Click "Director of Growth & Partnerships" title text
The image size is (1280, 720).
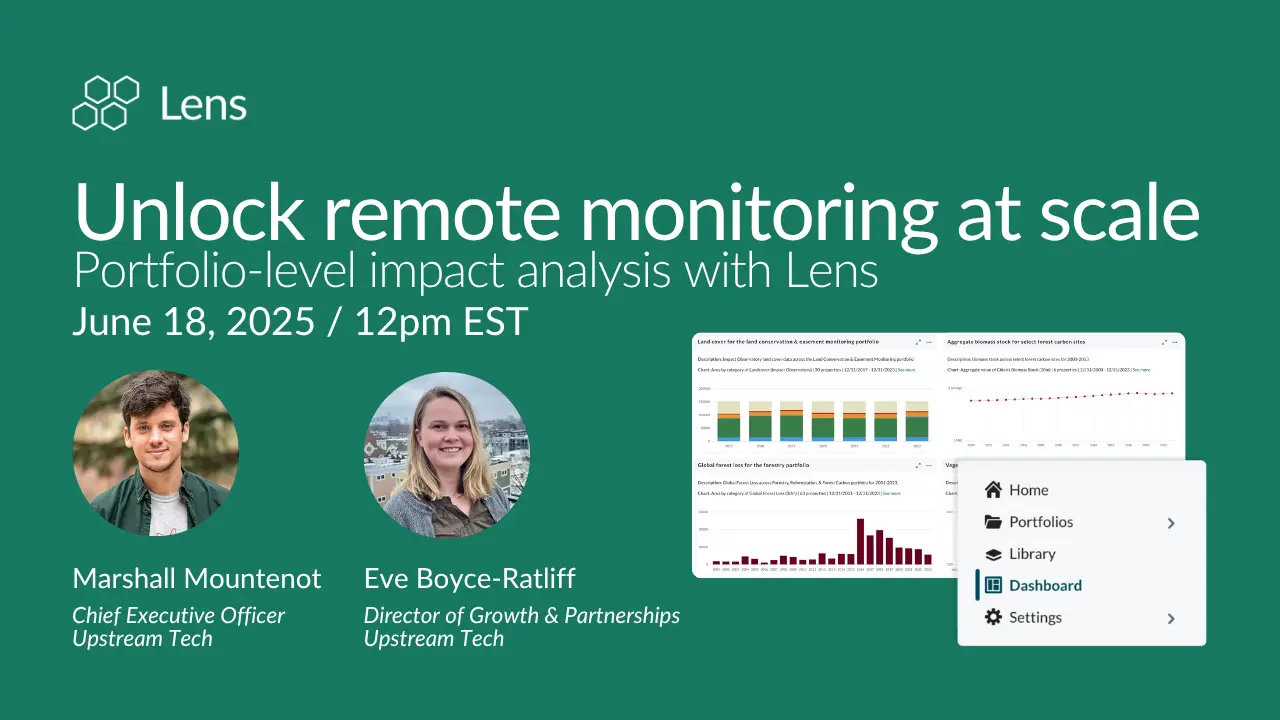[522, 616]
